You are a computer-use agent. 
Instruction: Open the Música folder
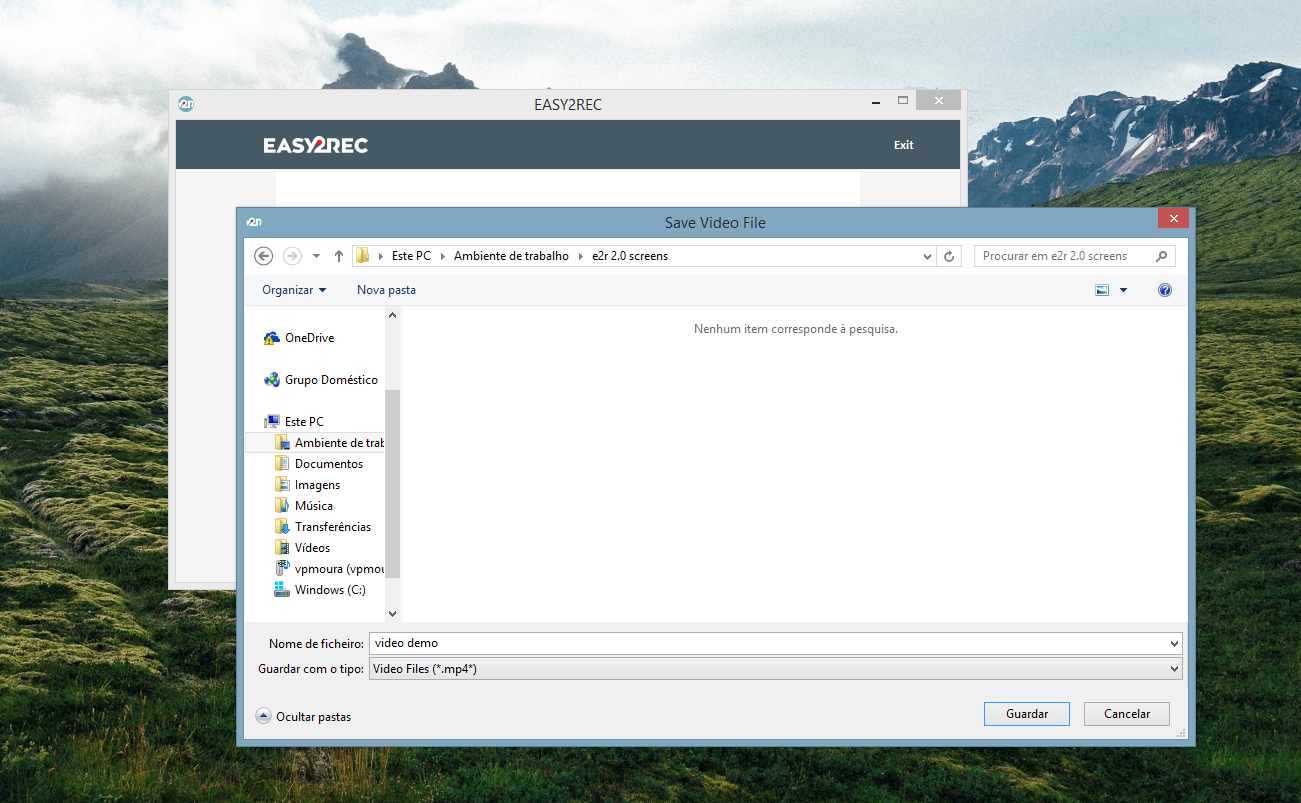(x=304, y=506)
